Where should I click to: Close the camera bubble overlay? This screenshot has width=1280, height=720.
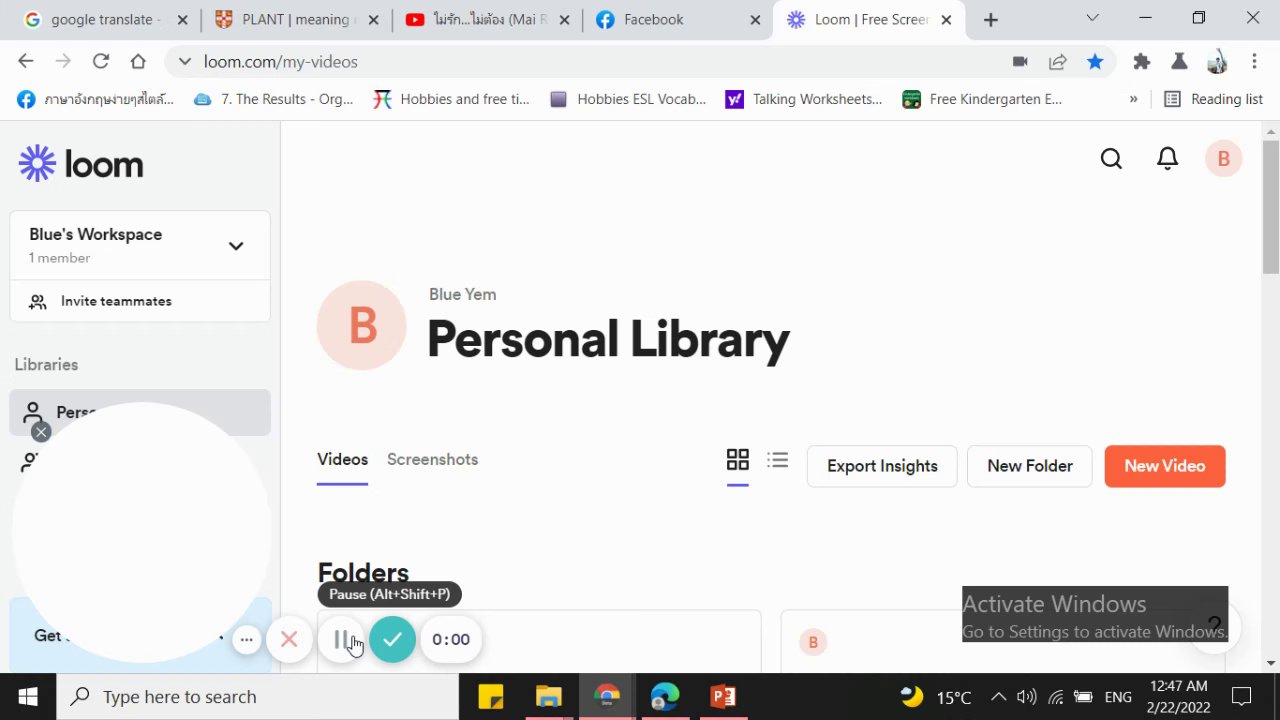click(x=41, y=432)
